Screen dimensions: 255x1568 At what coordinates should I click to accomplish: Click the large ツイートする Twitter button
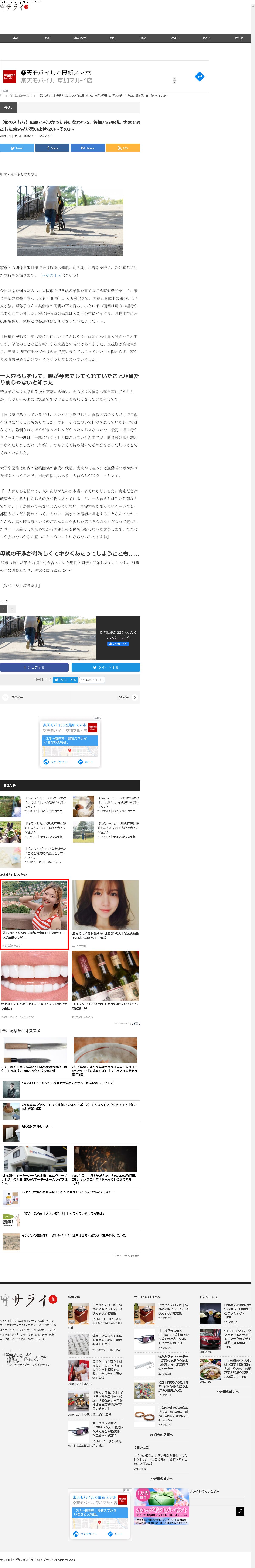(x=106, y=667)
